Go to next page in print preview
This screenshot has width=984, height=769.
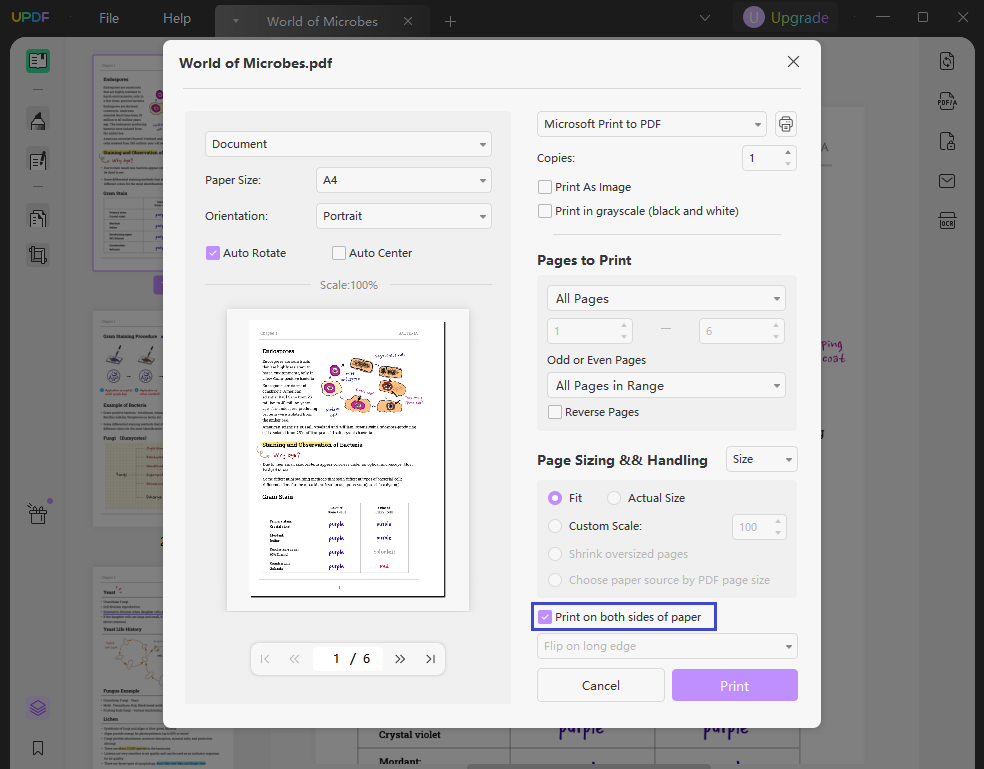click(x=400, y=659)
